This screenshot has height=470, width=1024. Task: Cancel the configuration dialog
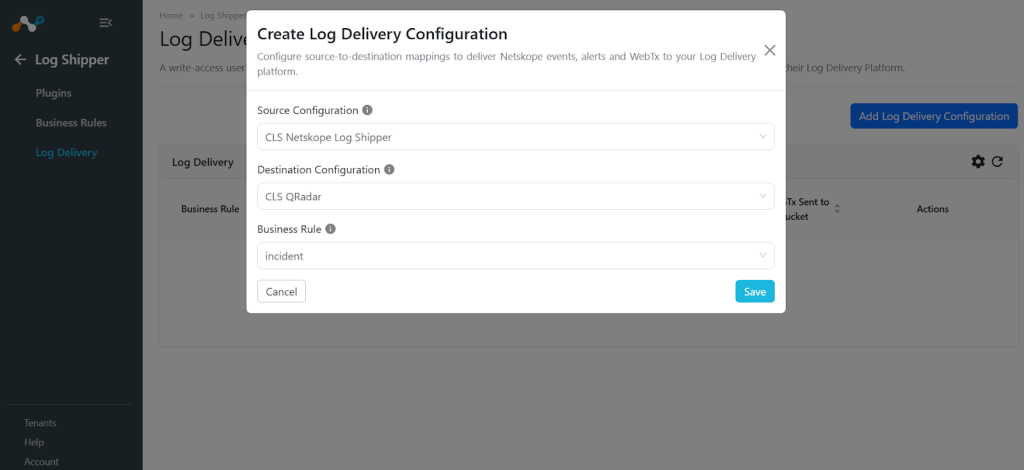[x=281, y=292]
